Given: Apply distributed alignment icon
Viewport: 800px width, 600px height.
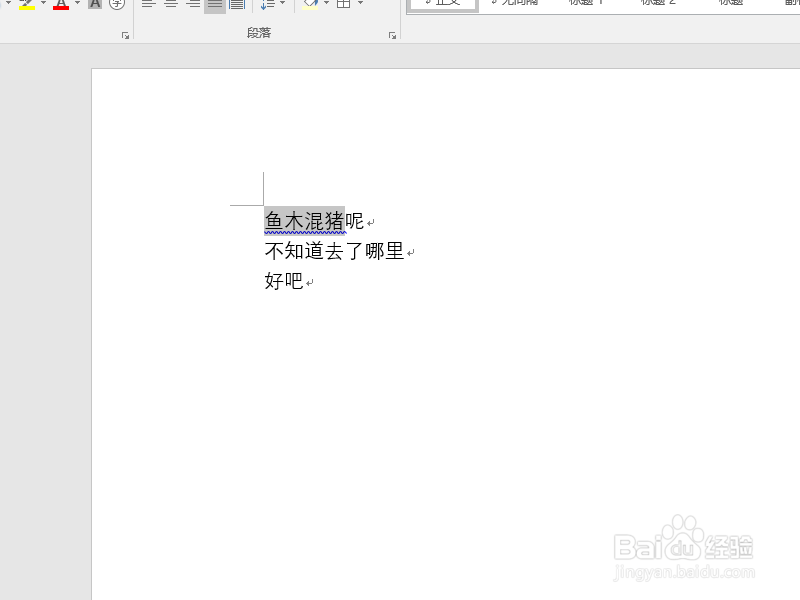Looking at the screenshot, I should tap(236, 5).
